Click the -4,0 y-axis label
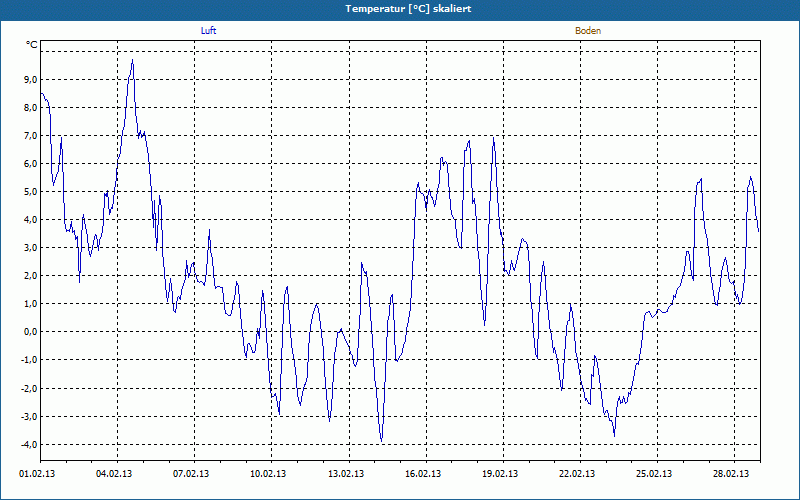Image resolution: width=800 pixels, height=500 pixels. point(29,444)
